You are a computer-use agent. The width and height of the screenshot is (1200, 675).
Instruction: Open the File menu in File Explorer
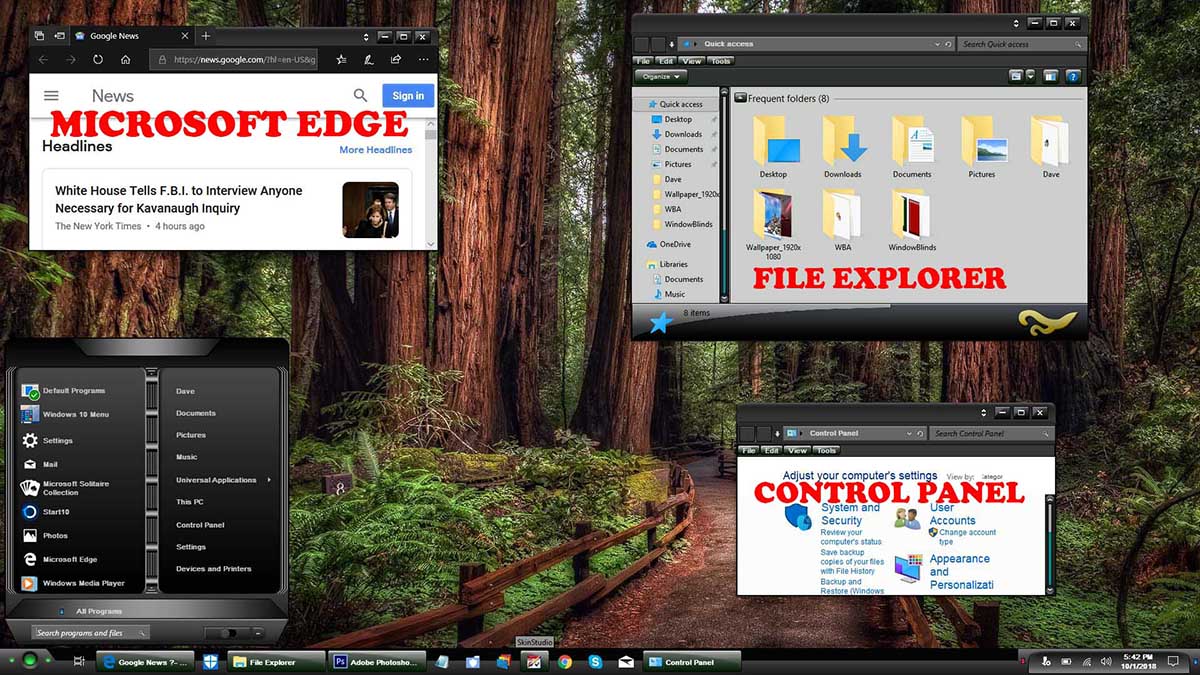coord(644,61)
